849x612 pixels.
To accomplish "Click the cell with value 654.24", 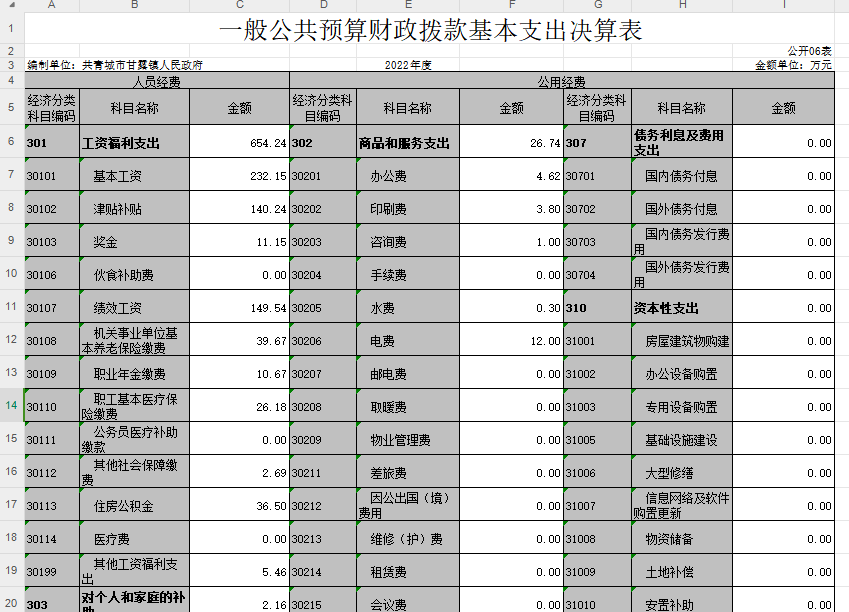I will 239,143.
